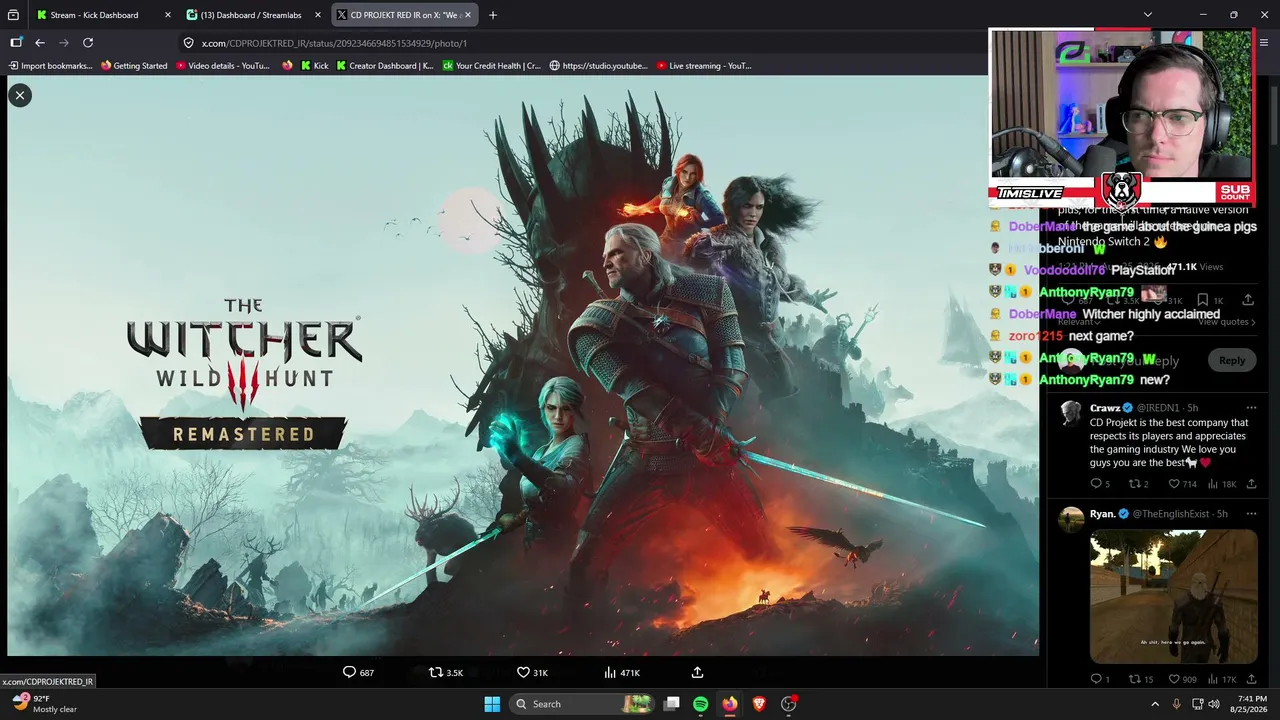Screen dimensions: 1280x720
Task: Share the main post from sidebar
Action: click(x=1248, y=300)
